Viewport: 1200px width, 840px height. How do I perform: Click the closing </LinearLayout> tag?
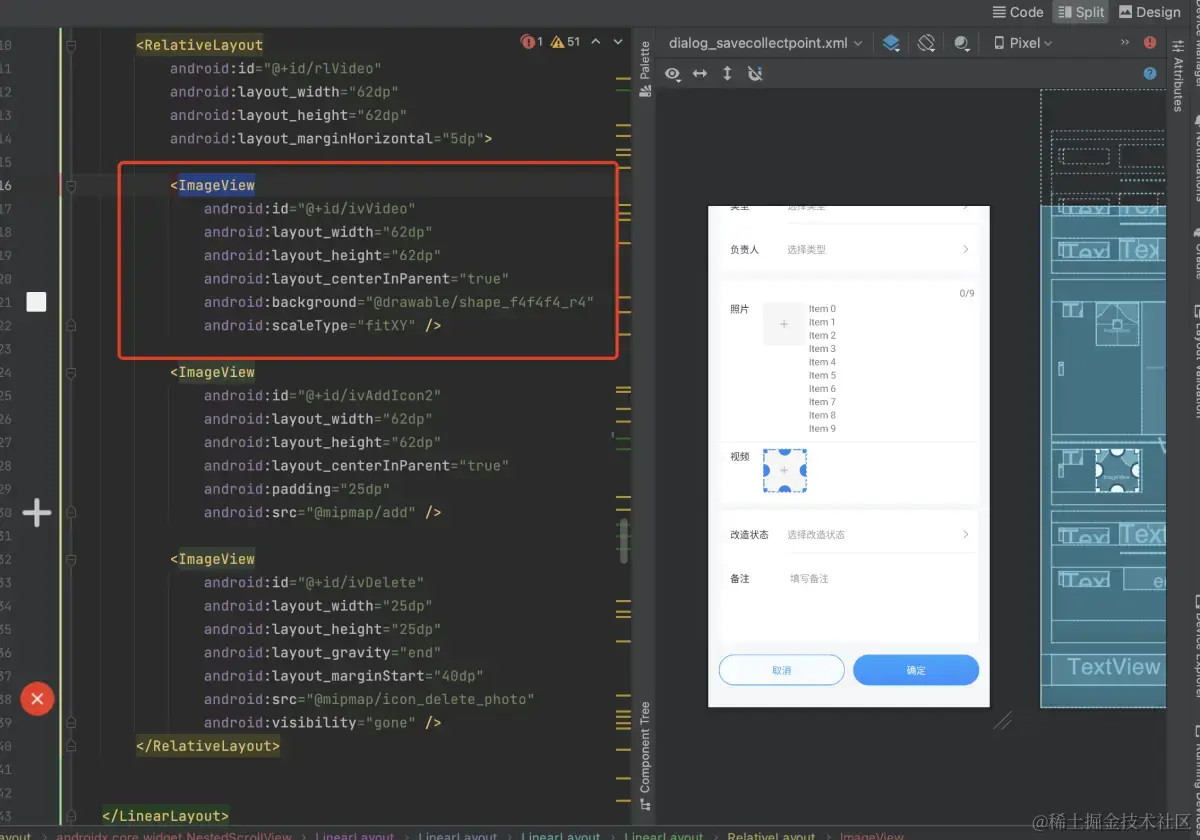click(x=165, y=816)
